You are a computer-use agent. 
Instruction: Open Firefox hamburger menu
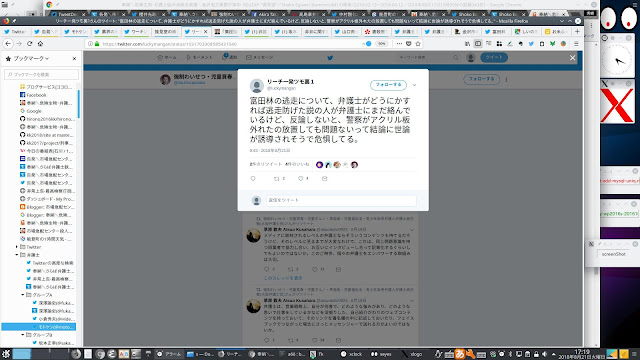coord(576,44)
